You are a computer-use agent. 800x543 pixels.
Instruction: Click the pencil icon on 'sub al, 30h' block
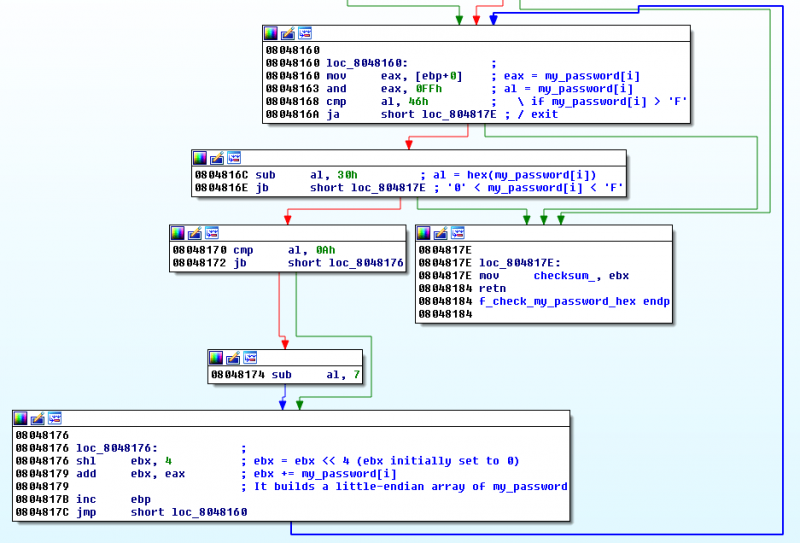tap(216, 157)
